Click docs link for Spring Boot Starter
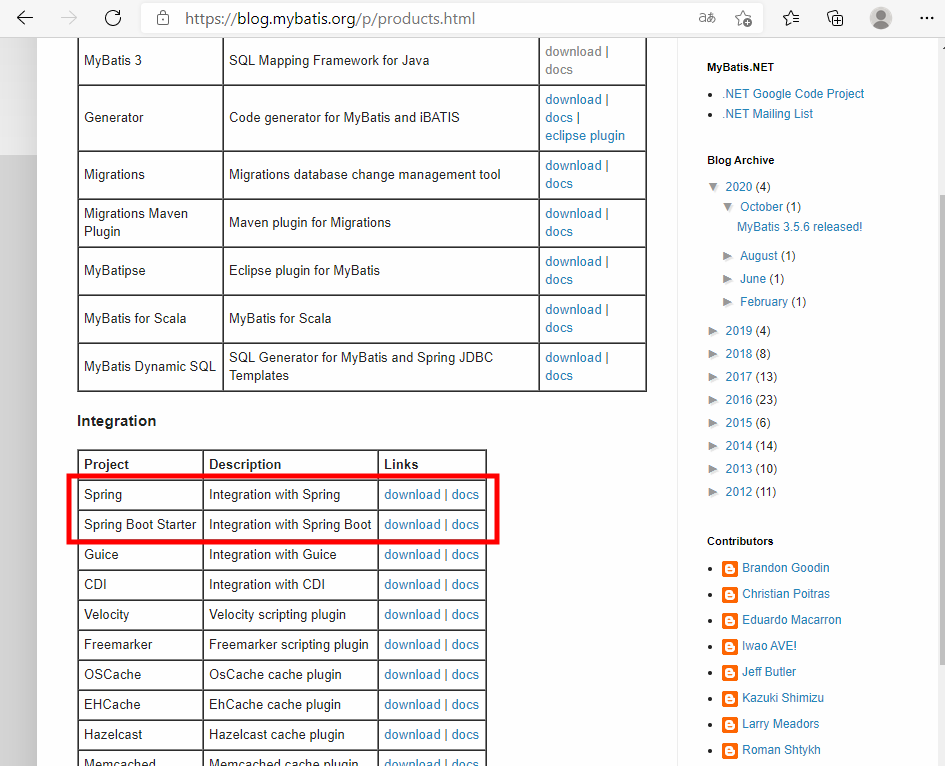Viewport: 945px width, 766px height. [465, 524]
